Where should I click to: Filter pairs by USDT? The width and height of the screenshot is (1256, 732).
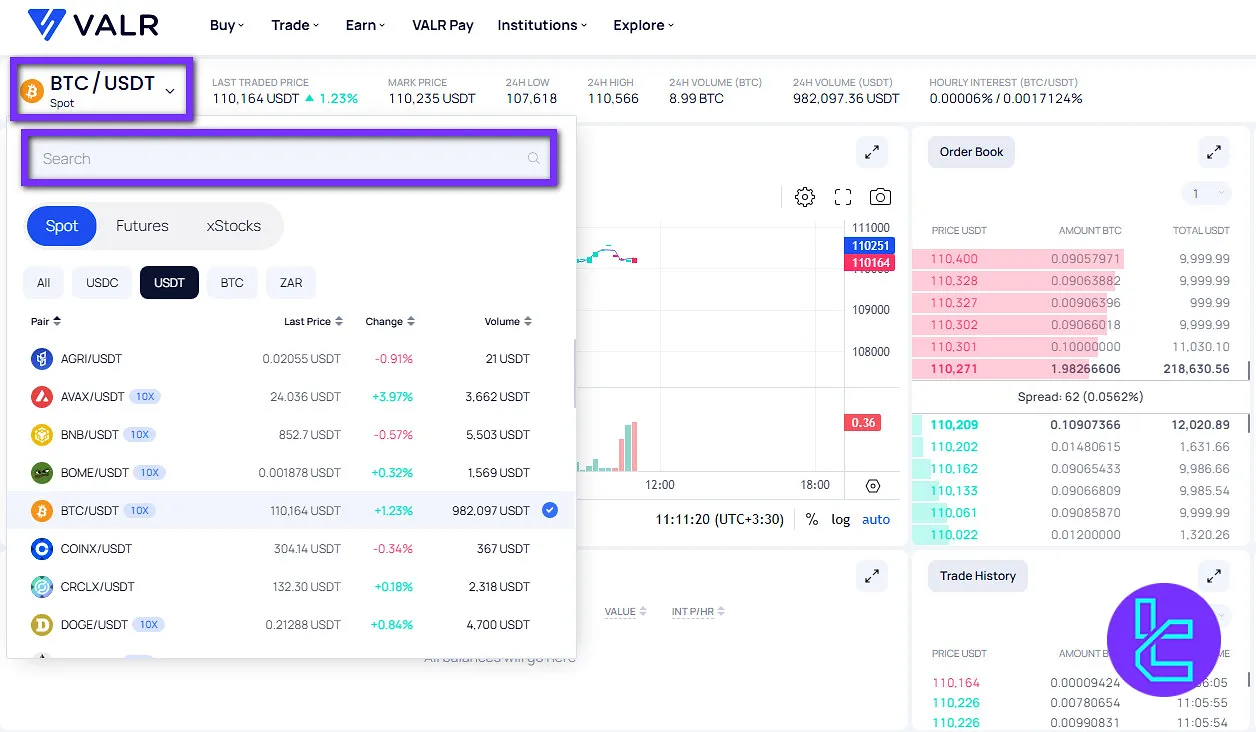(x=169, y=283)
